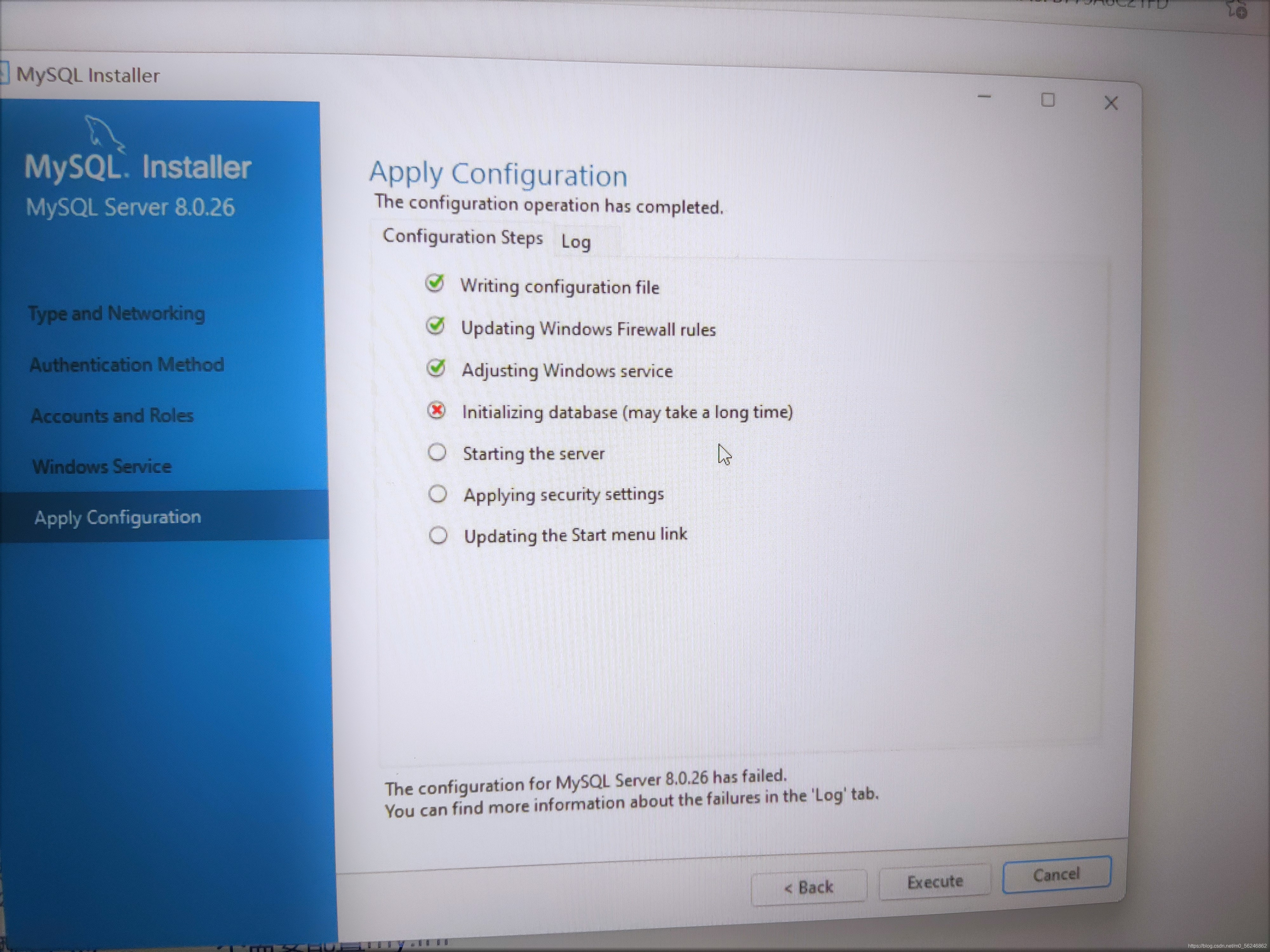Viewport: 1270px width, 952px height.
Task: Select the Configuration Steps tab
Action: (x=463, y=237)
